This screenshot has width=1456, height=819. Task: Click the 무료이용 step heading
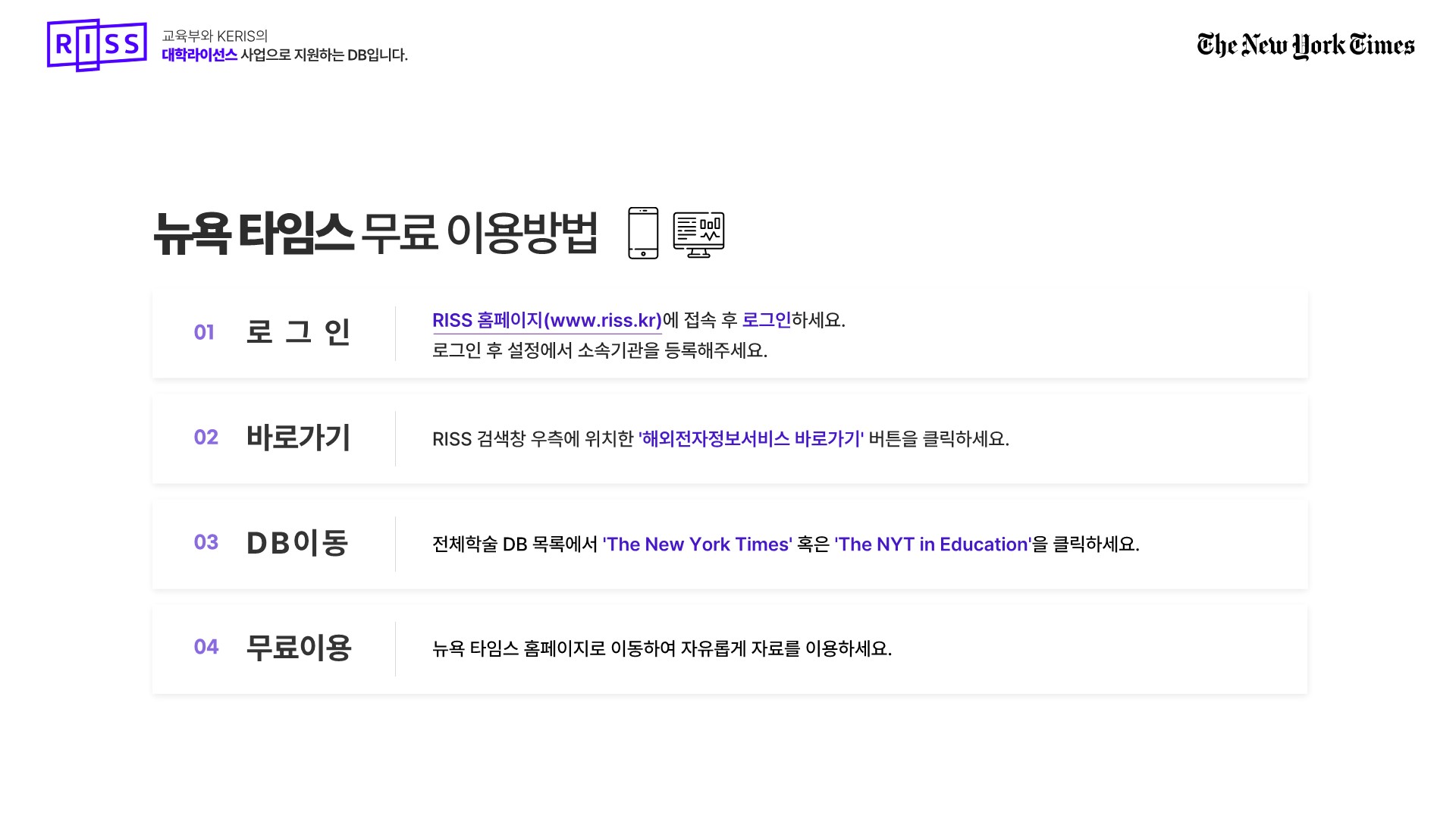pos(298,648)
